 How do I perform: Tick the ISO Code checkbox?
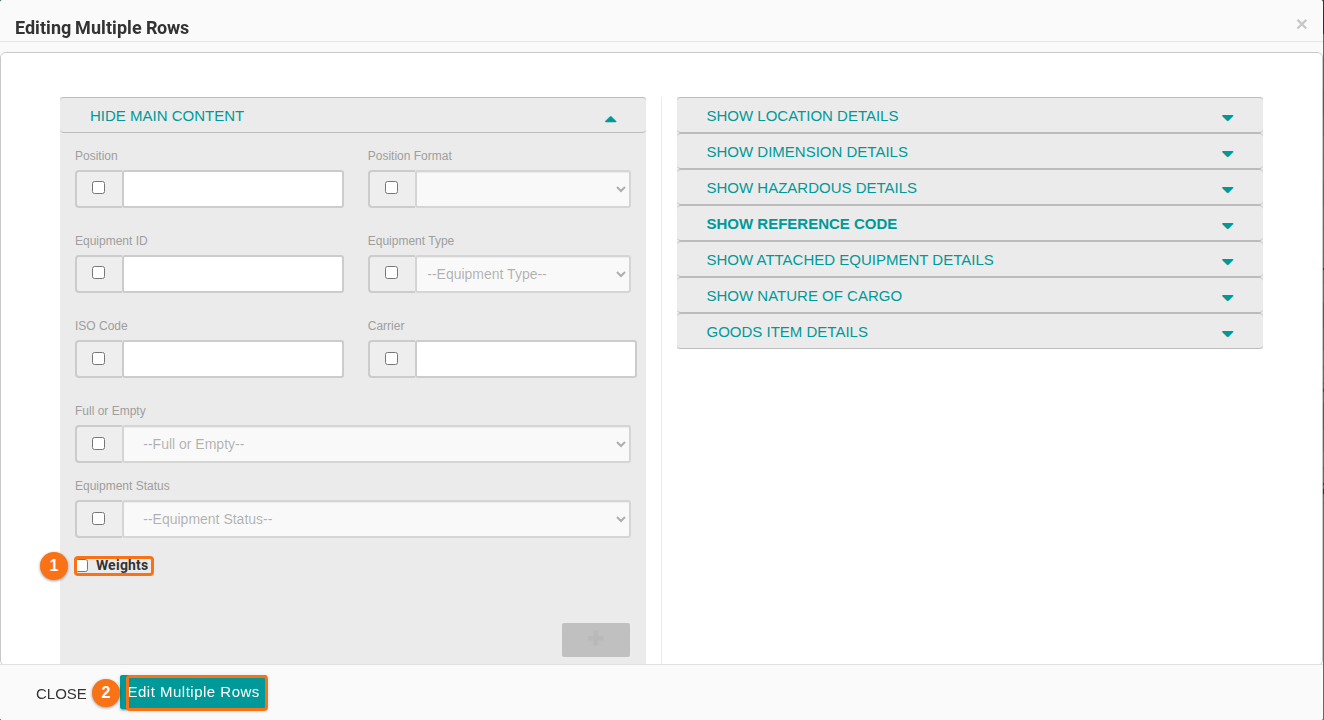98,358
